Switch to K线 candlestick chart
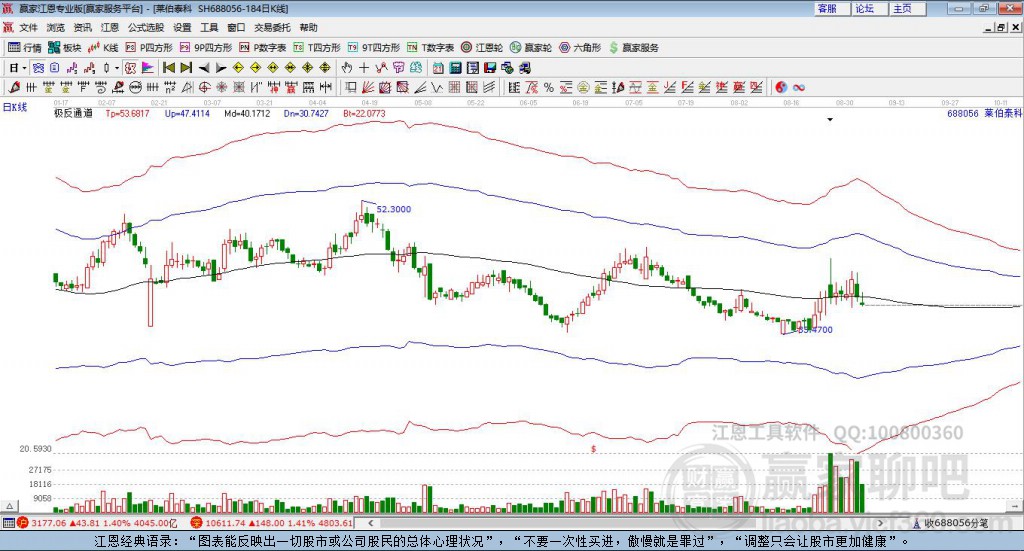The width and height of the screenshot is (1024, 551). (x=103, y=48)
